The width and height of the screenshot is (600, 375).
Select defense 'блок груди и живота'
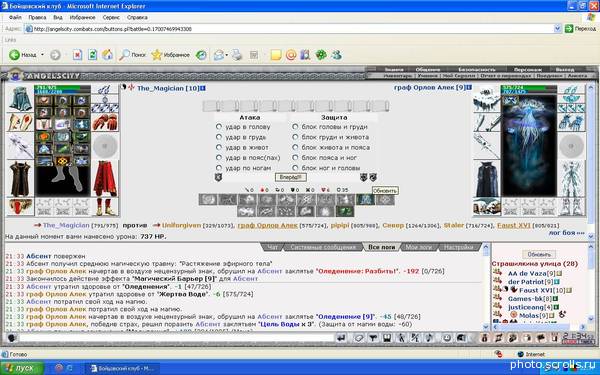click(x=295, y=137)
